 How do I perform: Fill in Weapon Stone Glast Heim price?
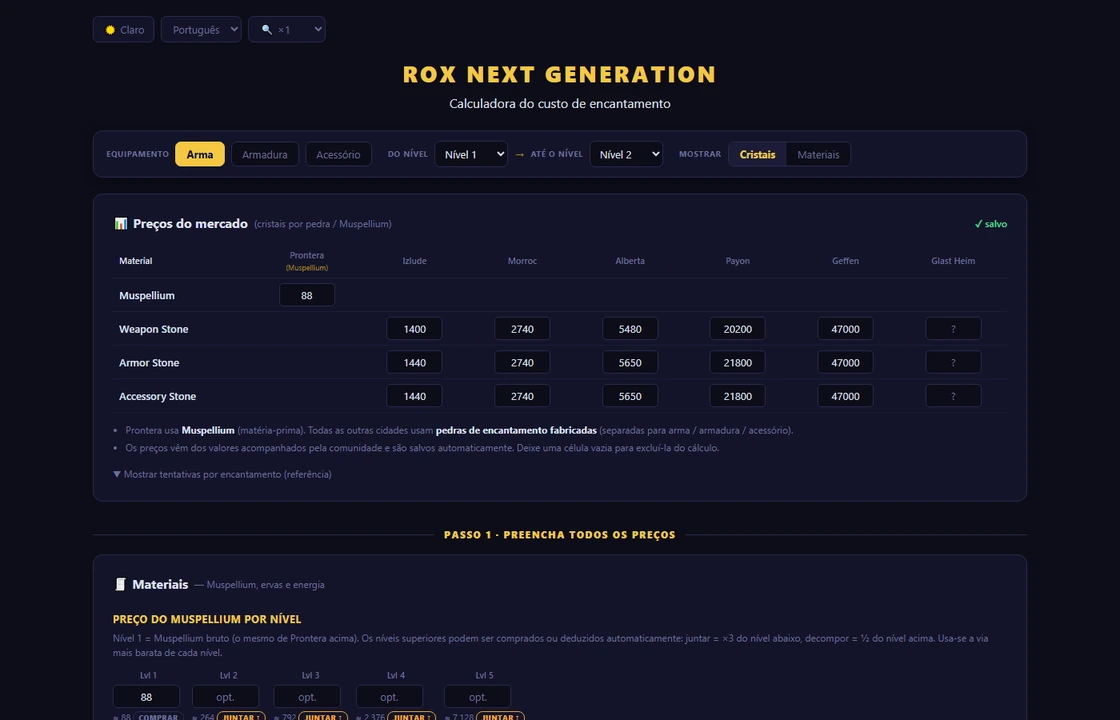click(x=953, y=329)
